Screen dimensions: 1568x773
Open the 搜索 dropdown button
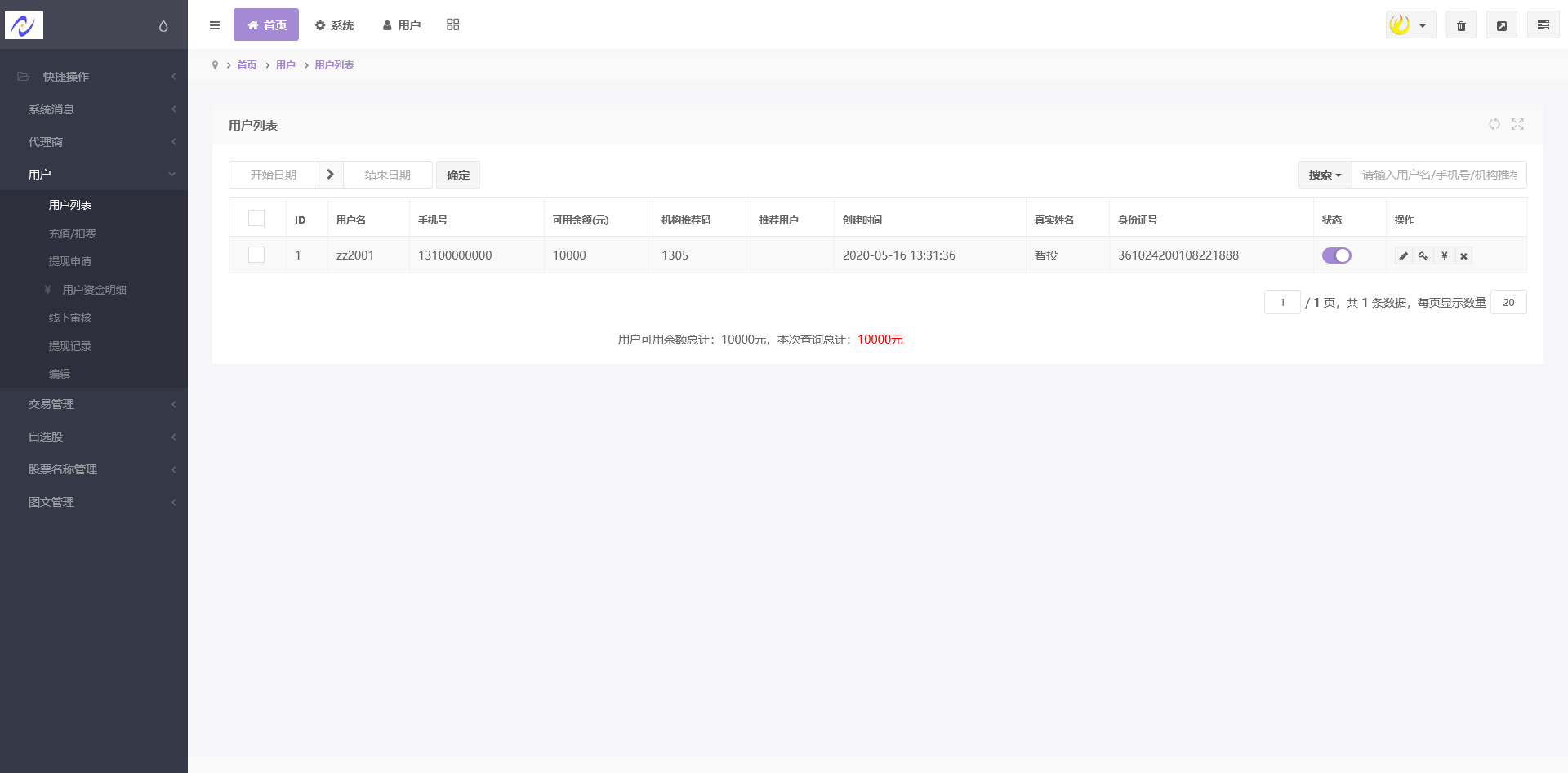pyautogui.click(x=1325, y=175)
